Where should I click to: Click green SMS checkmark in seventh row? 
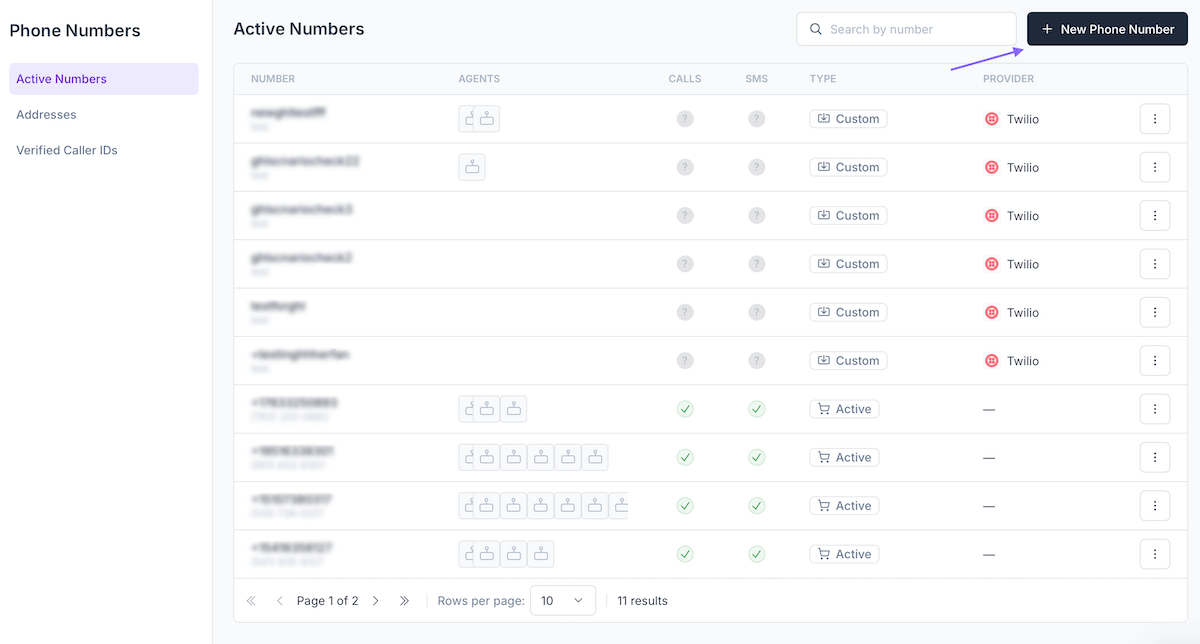coord(757,409)
